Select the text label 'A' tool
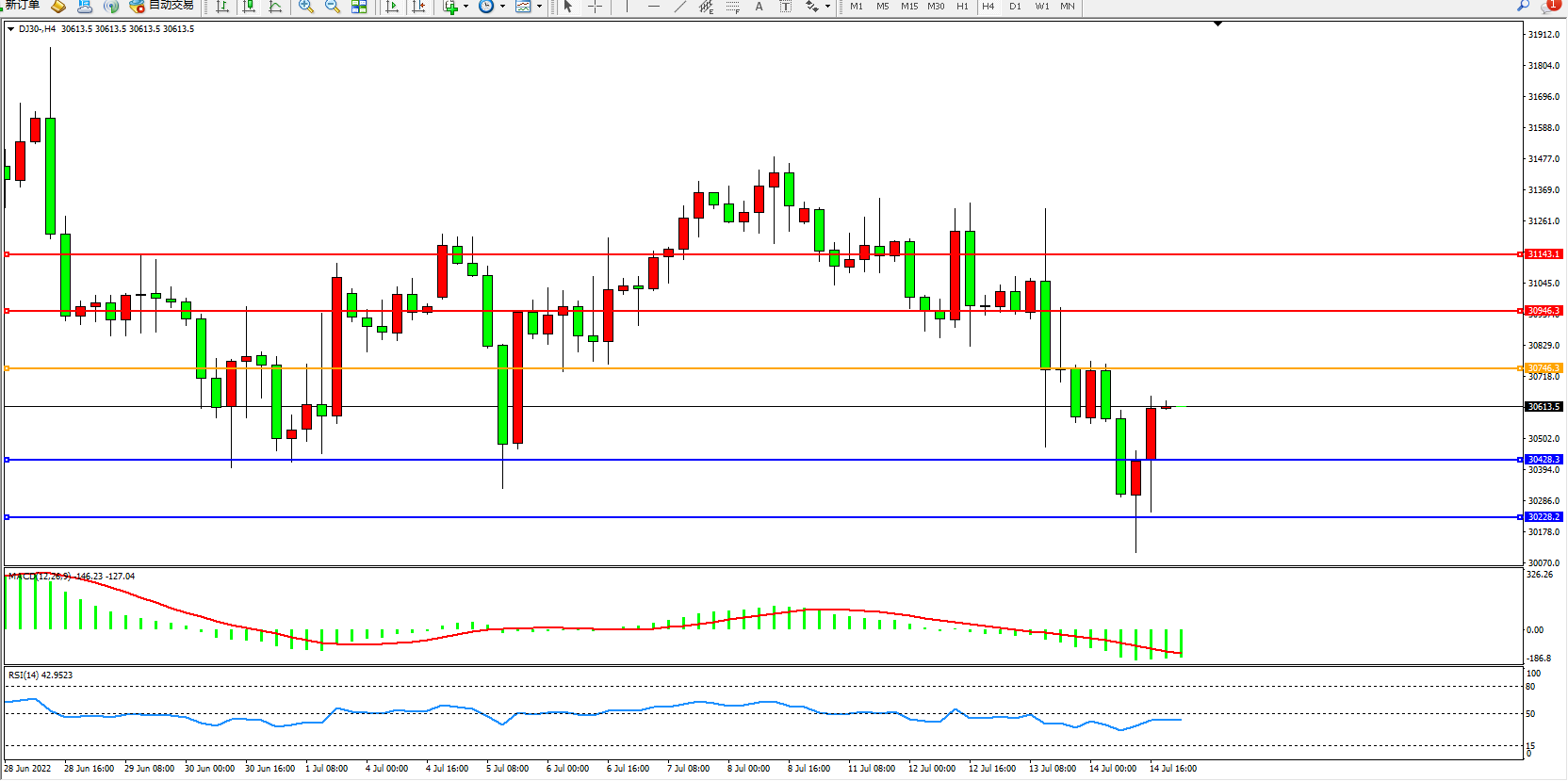 point(759,7)
